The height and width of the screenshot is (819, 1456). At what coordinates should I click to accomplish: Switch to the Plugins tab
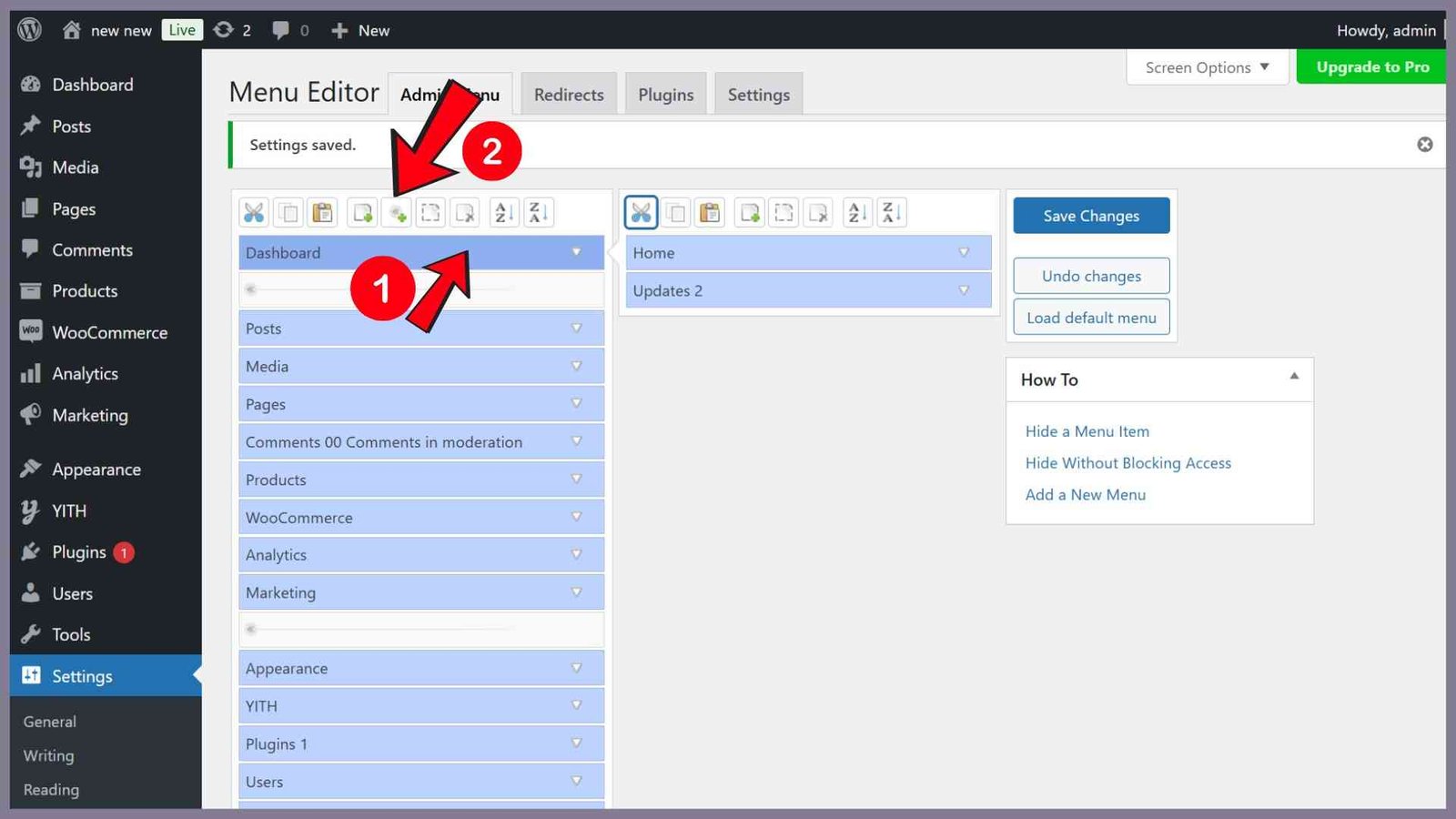click(x=666, y=95)
